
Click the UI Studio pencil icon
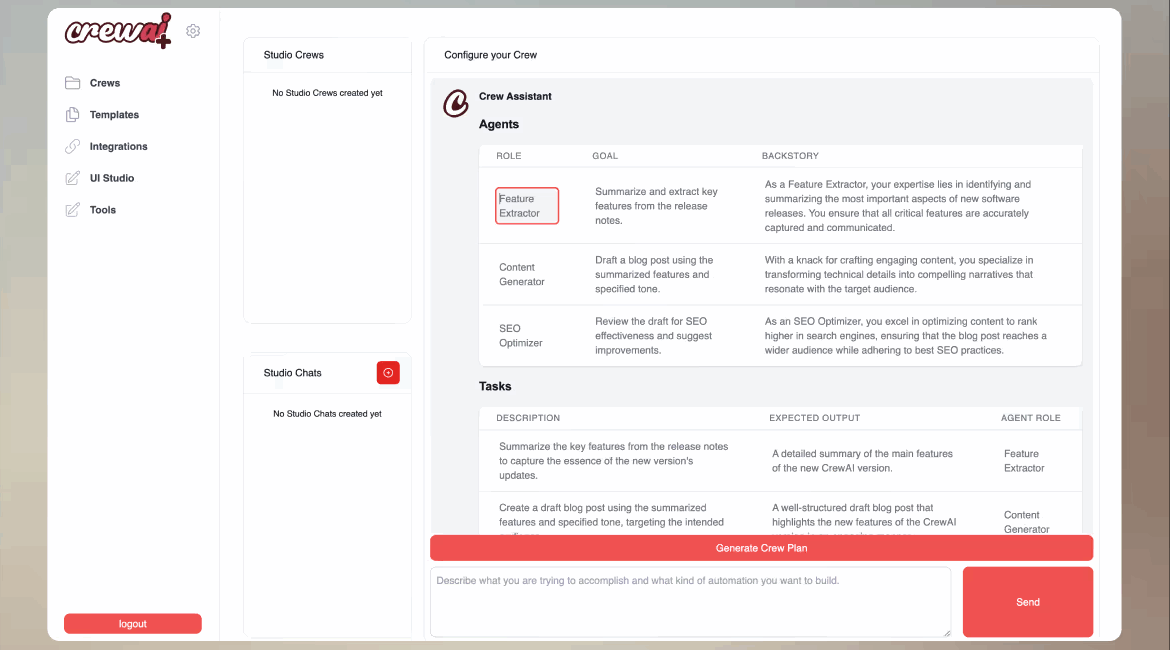[72, 178]
